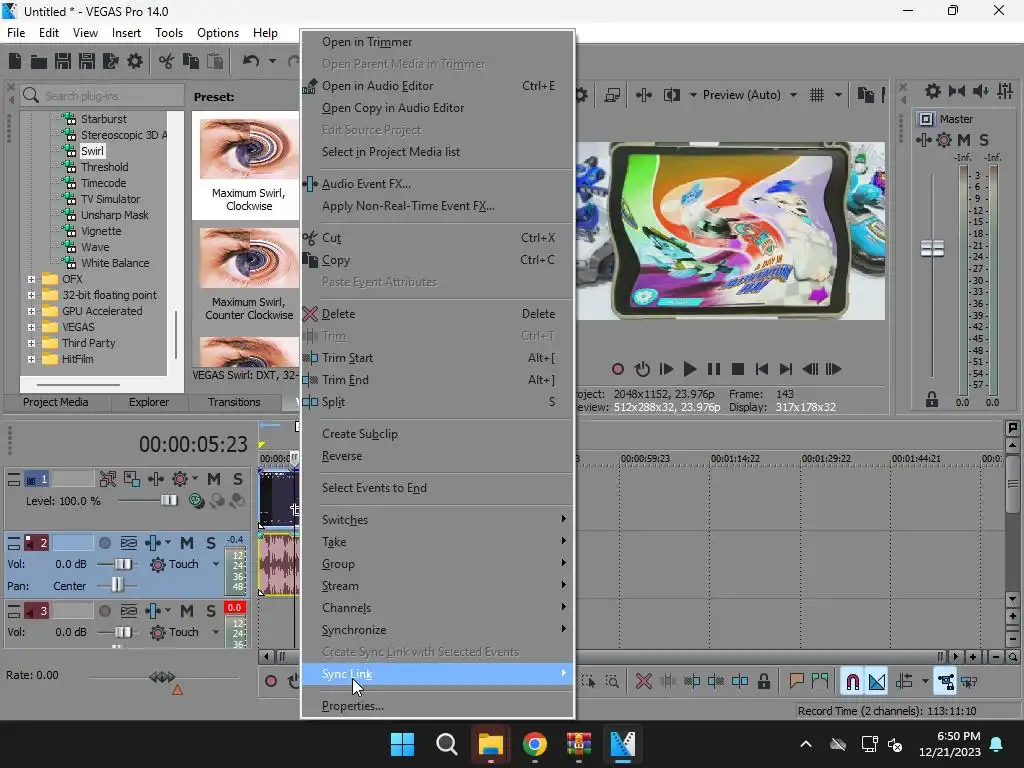Viewport: 1024px width, 768px height.
Task: Click the Insert Marker icon in bottom toolbar
Action: pyautogui.click(x=796, y=682)
